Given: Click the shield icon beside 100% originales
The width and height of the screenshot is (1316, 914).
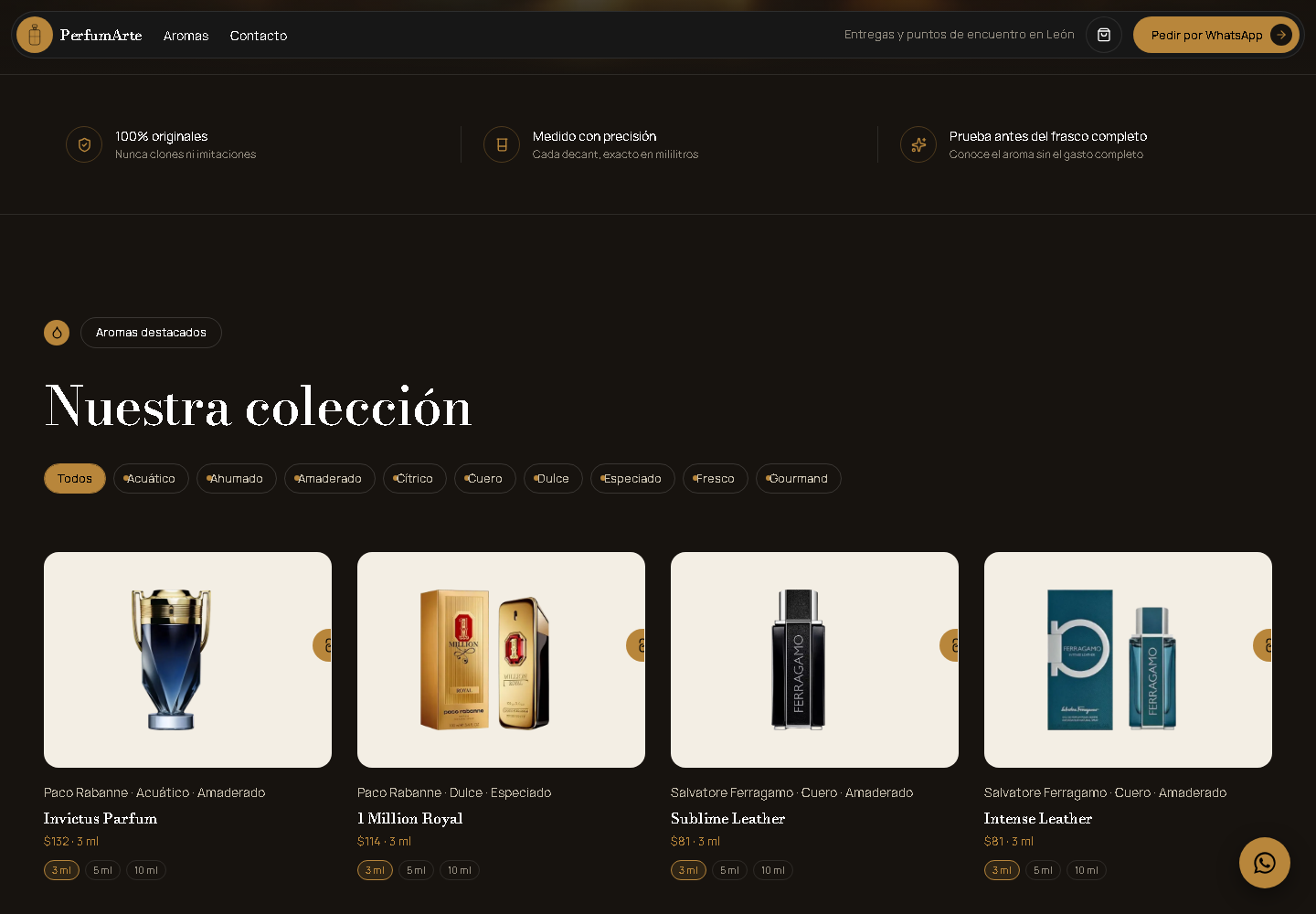Looking at the screenshot, I should [x=84, y=144].
